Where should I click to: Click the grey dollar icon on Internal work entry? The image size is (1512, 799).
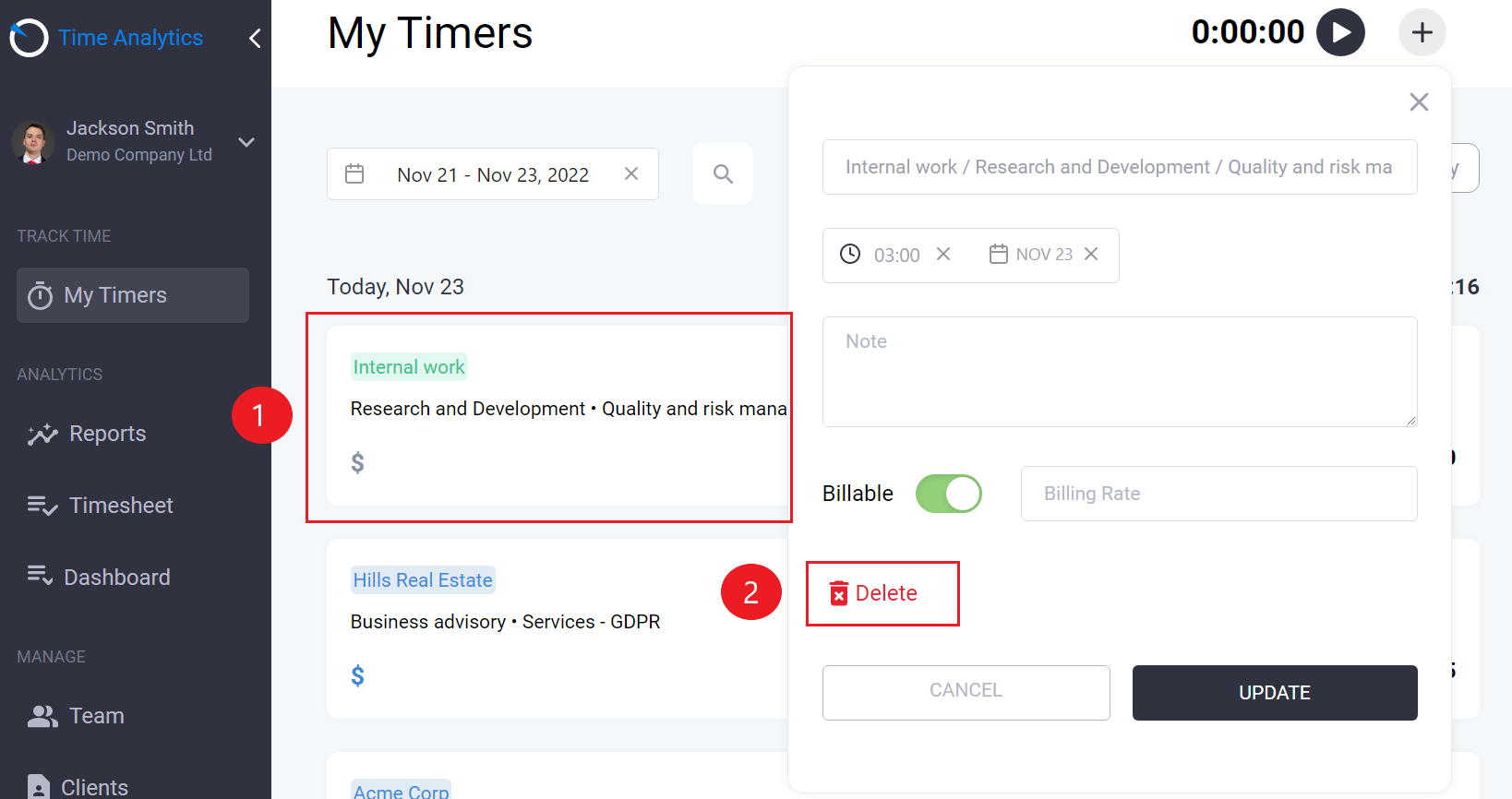click(x=357, y=462)
